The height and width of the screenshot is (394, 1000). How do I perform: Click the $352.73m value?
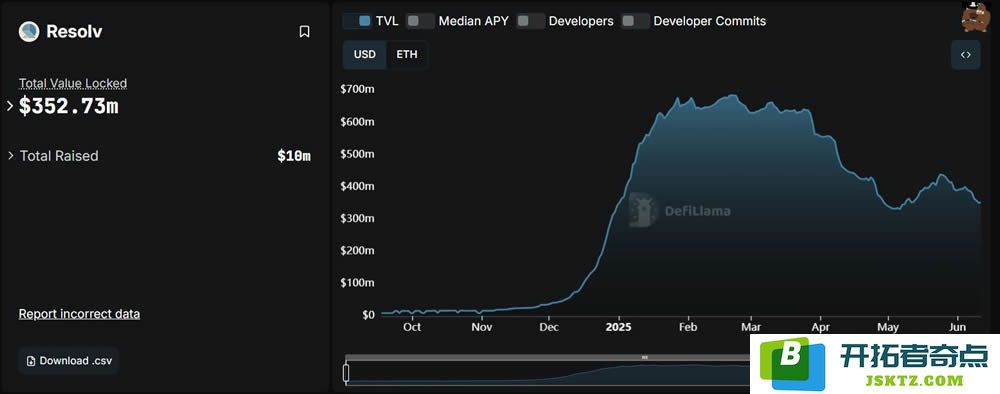[68, 106]
